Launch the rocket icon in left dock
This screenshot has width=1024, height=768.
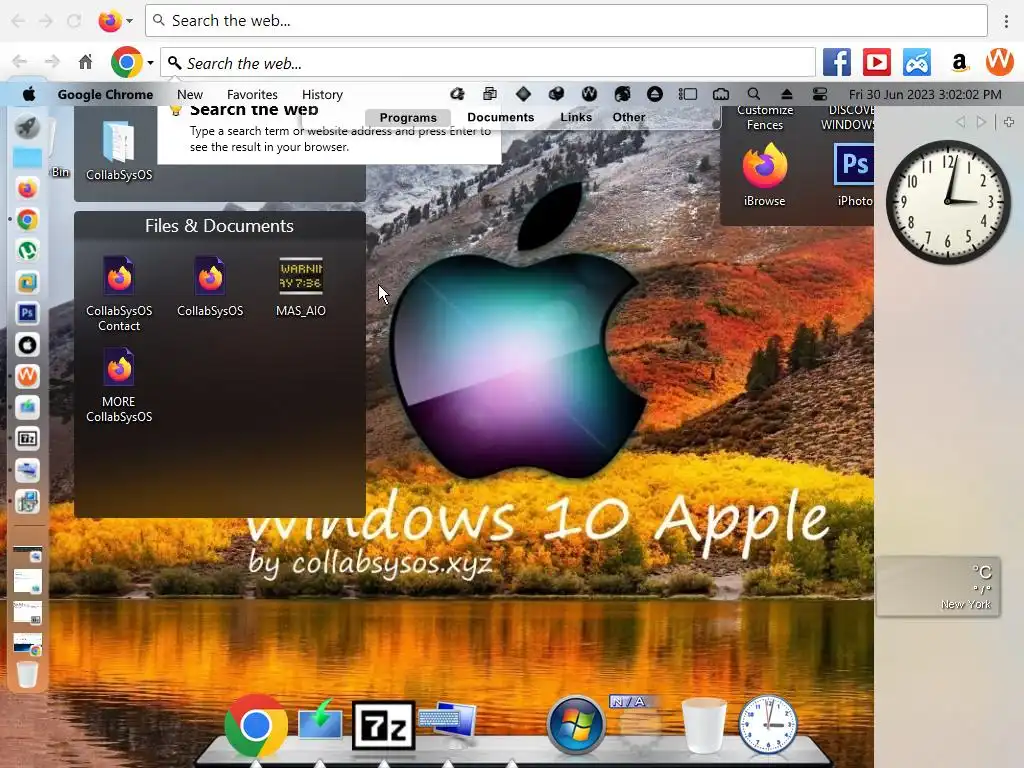tap(27, 127)
